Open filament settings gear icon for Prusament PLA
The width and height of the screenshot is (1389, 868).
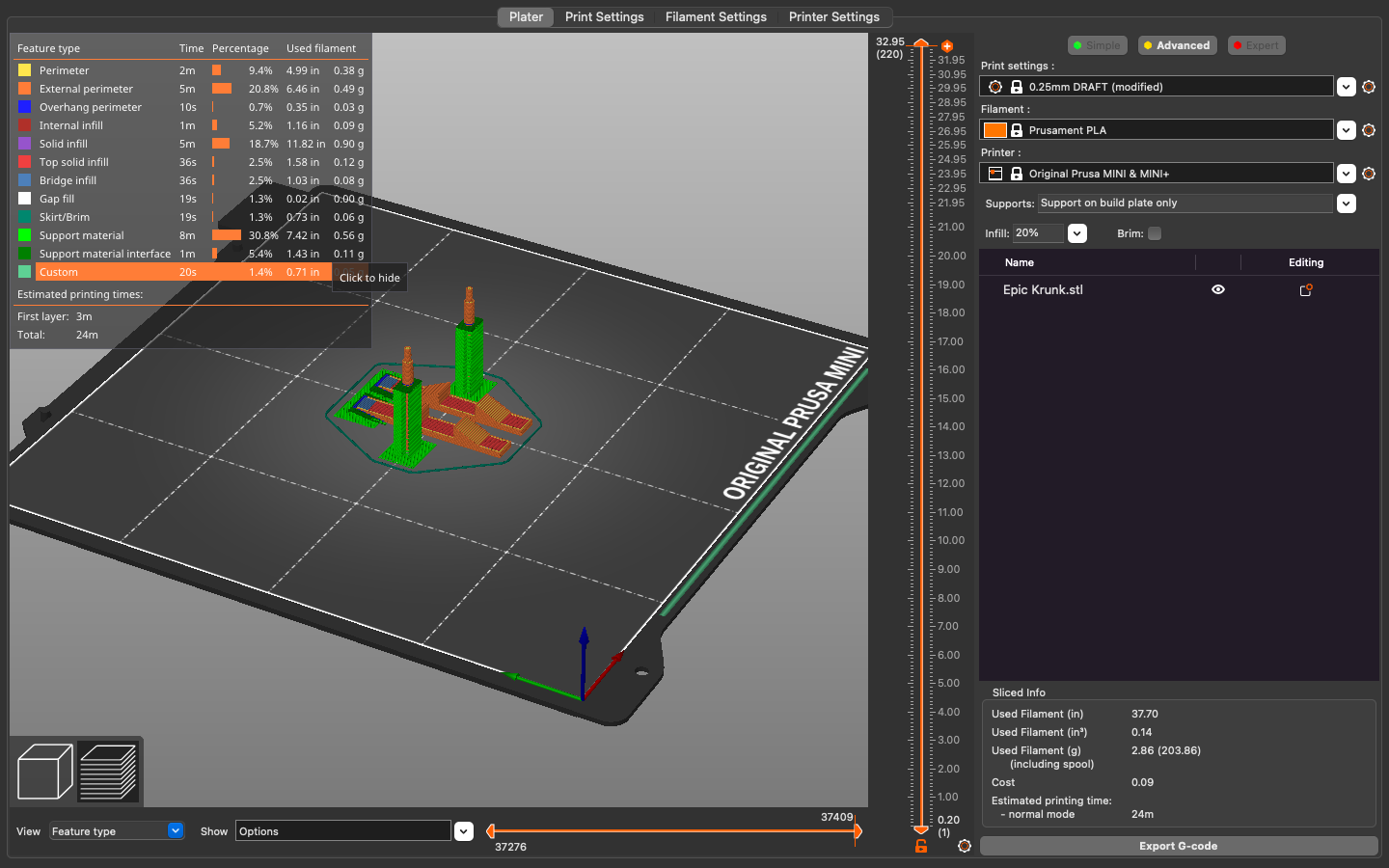pyautogui.click(x=1368, y=130)
